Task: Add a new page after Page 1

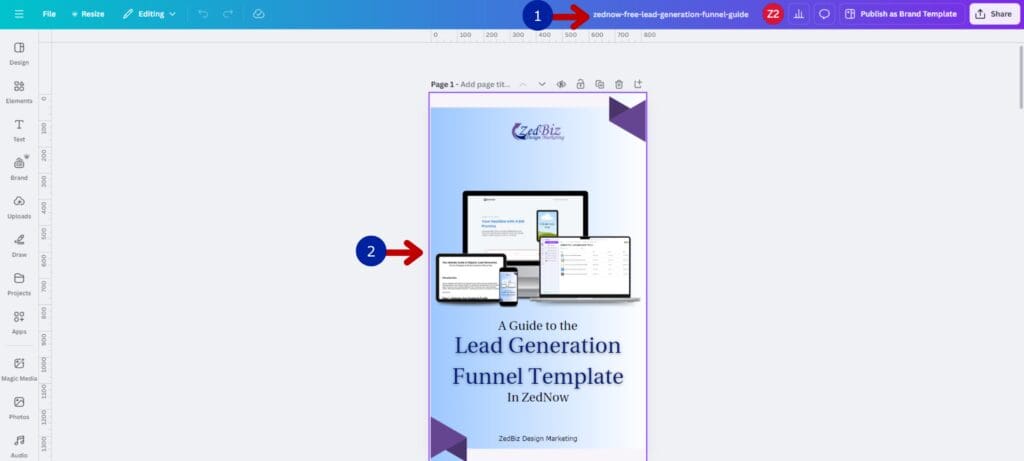Action: point(638,84)
